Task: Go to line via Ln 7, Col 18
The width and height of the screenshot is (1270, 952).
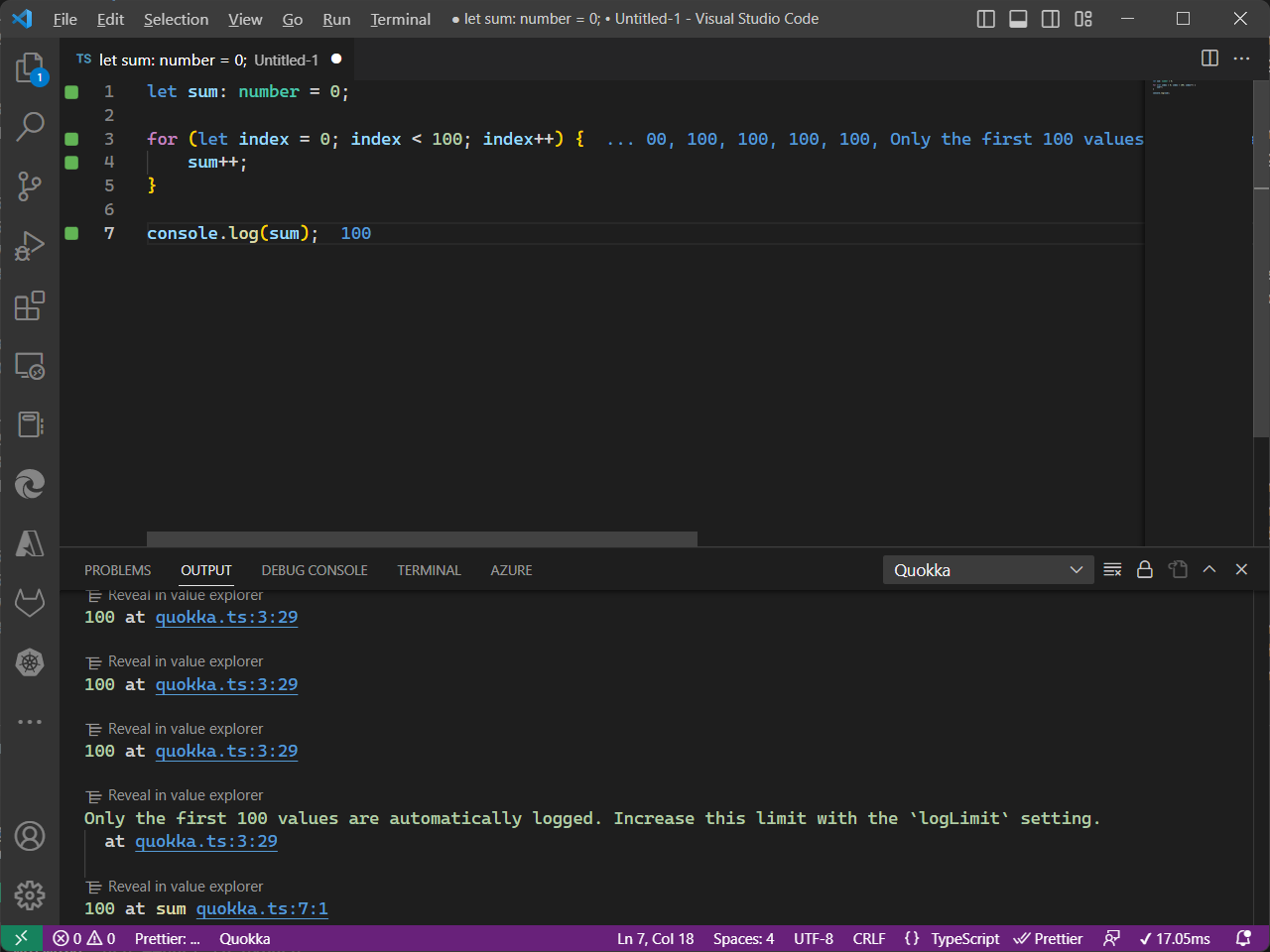Action: point(655,938)
